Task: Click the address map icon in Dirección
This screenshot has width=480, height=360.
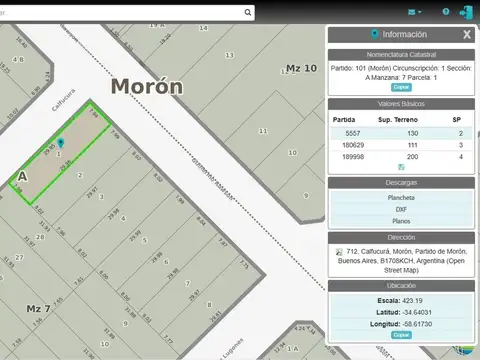Action: tap(339, 252)
